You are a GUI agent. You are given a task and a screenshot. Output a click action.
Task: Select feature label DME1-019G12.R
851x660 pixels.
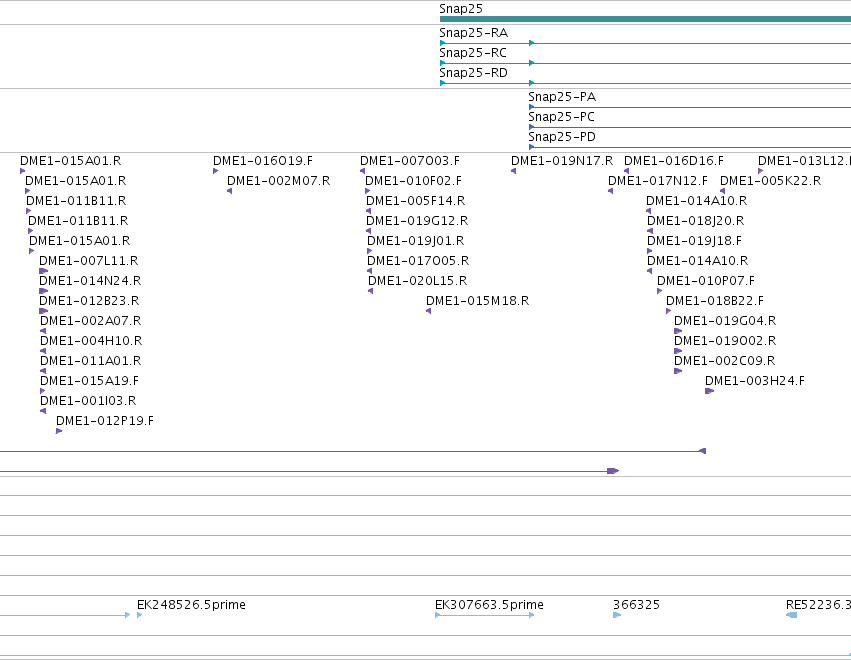click(417, 221)
